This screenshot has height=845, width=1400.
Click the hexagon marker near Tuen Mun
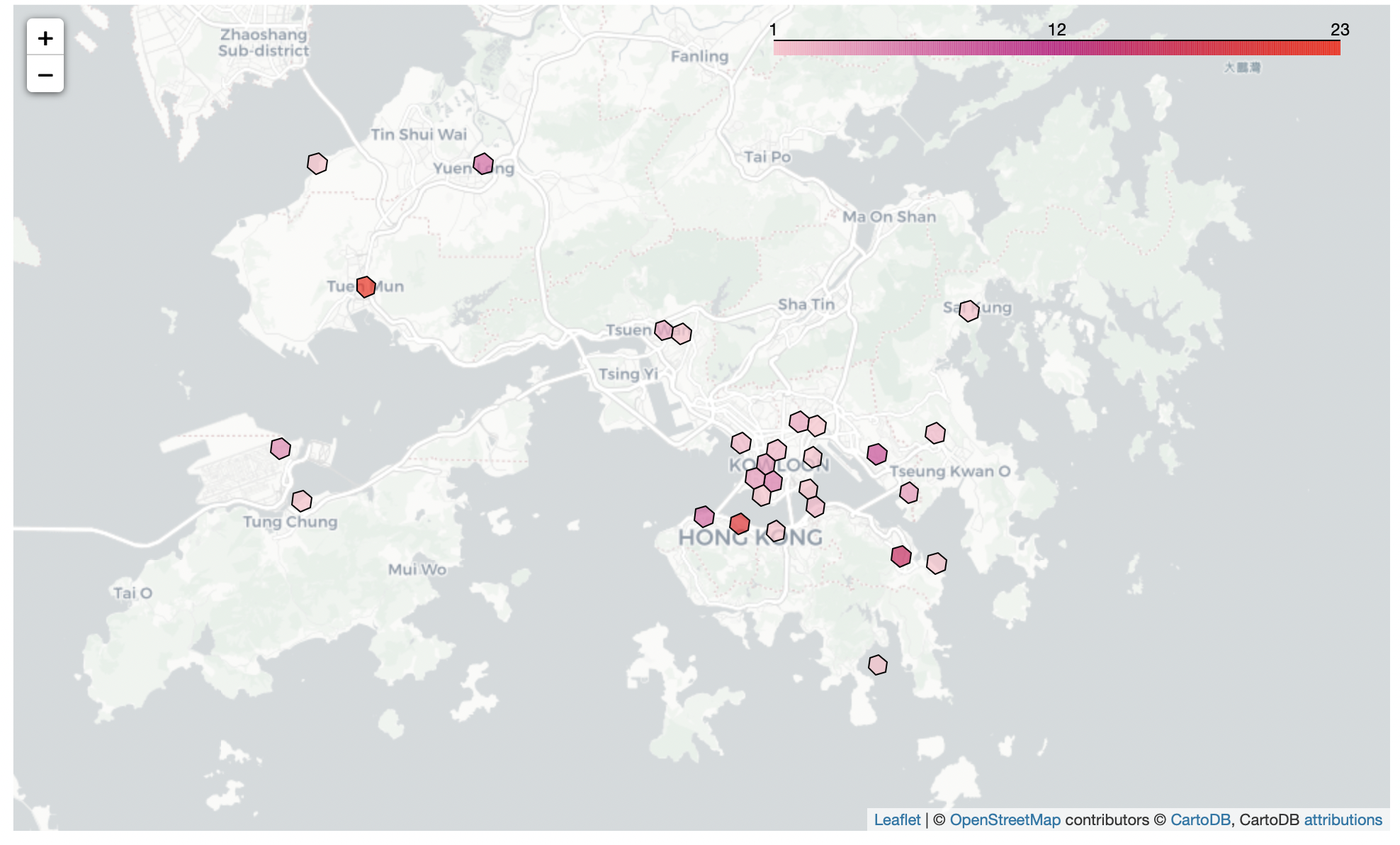366,286
